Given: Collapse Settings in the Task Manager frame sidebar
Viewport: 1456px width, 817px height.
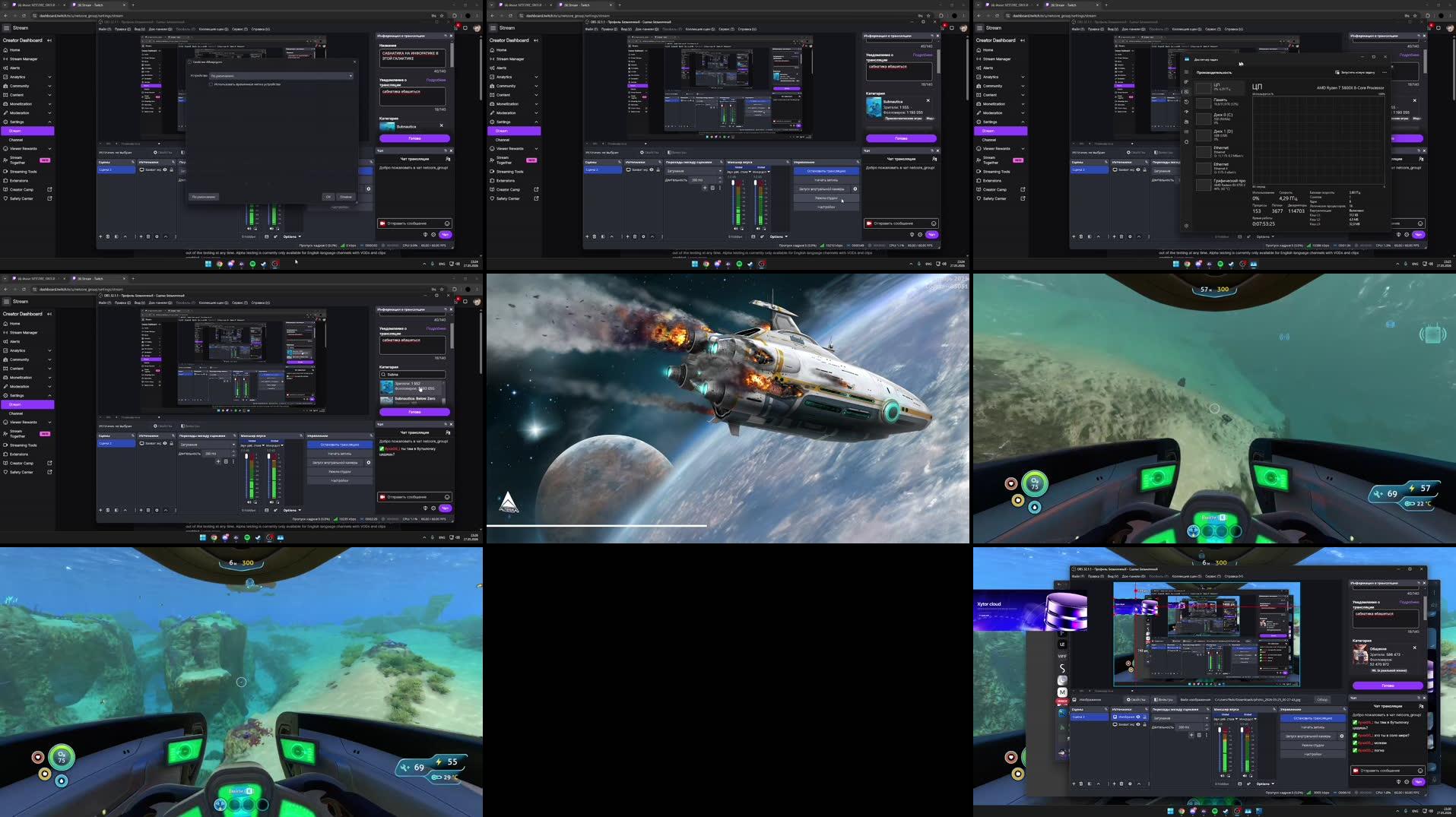Looking at the screenshot, I should click(1023, 122).
